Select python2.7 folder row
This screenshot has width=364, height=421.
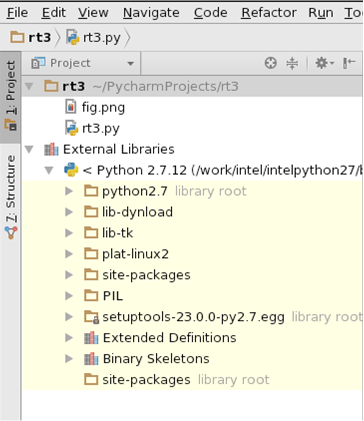coord(192,191)
